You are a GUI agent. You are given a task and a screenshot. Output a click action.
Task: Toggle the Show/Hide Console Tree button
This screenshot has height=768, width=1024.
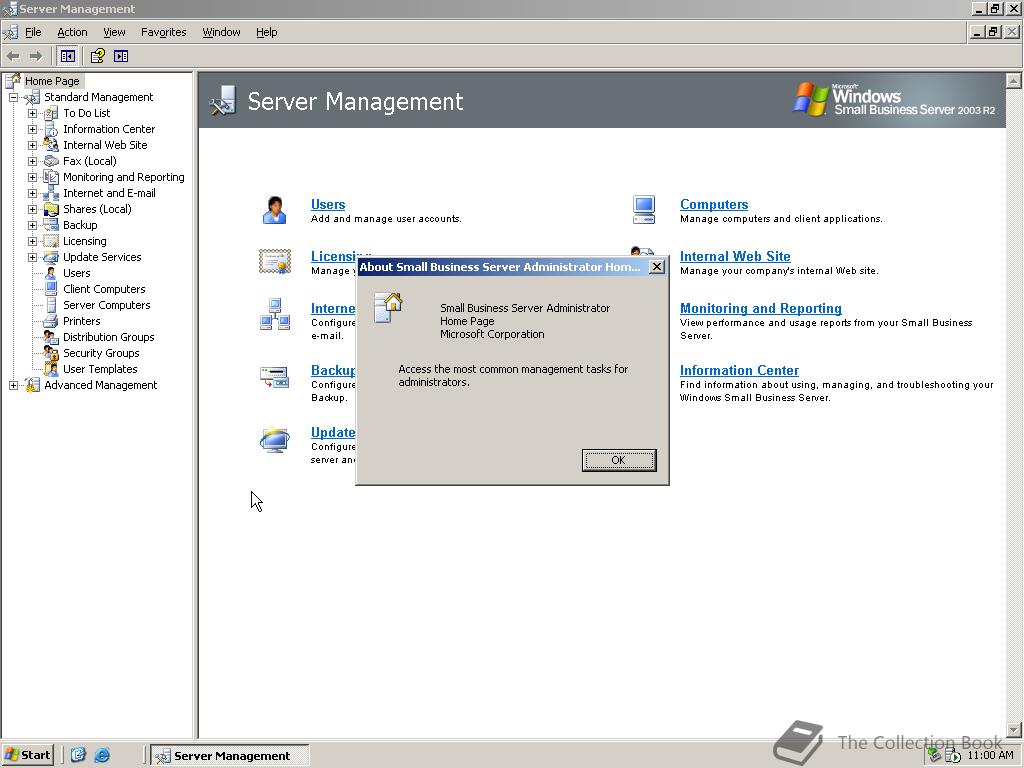pos(67,56)
